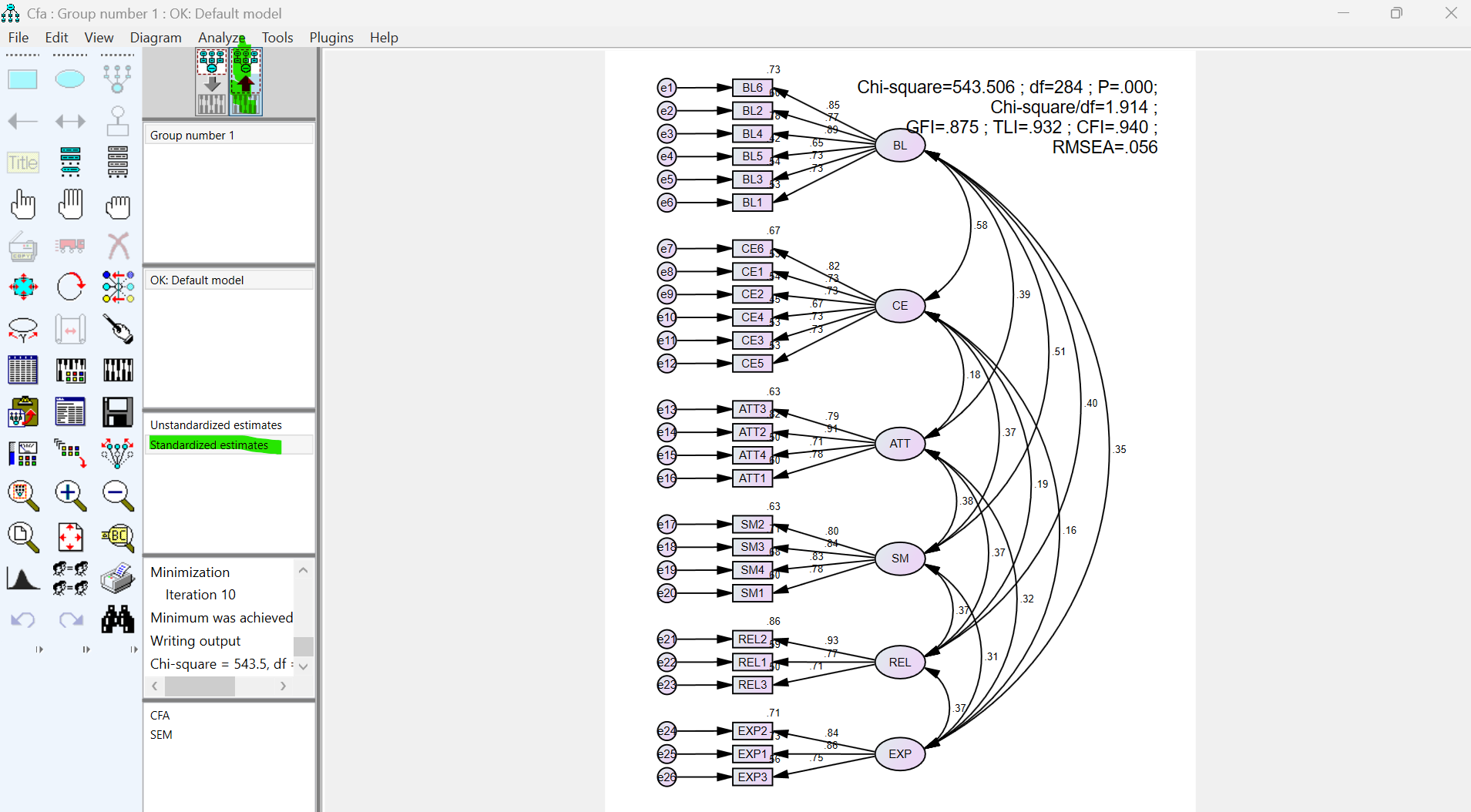Save the current path diagram

pos(117,412)
